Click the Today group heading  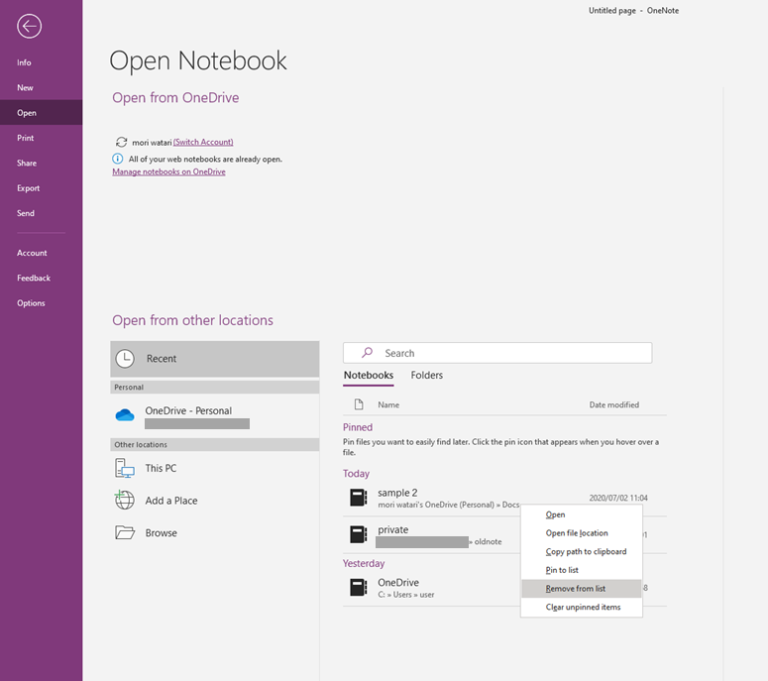356,474
